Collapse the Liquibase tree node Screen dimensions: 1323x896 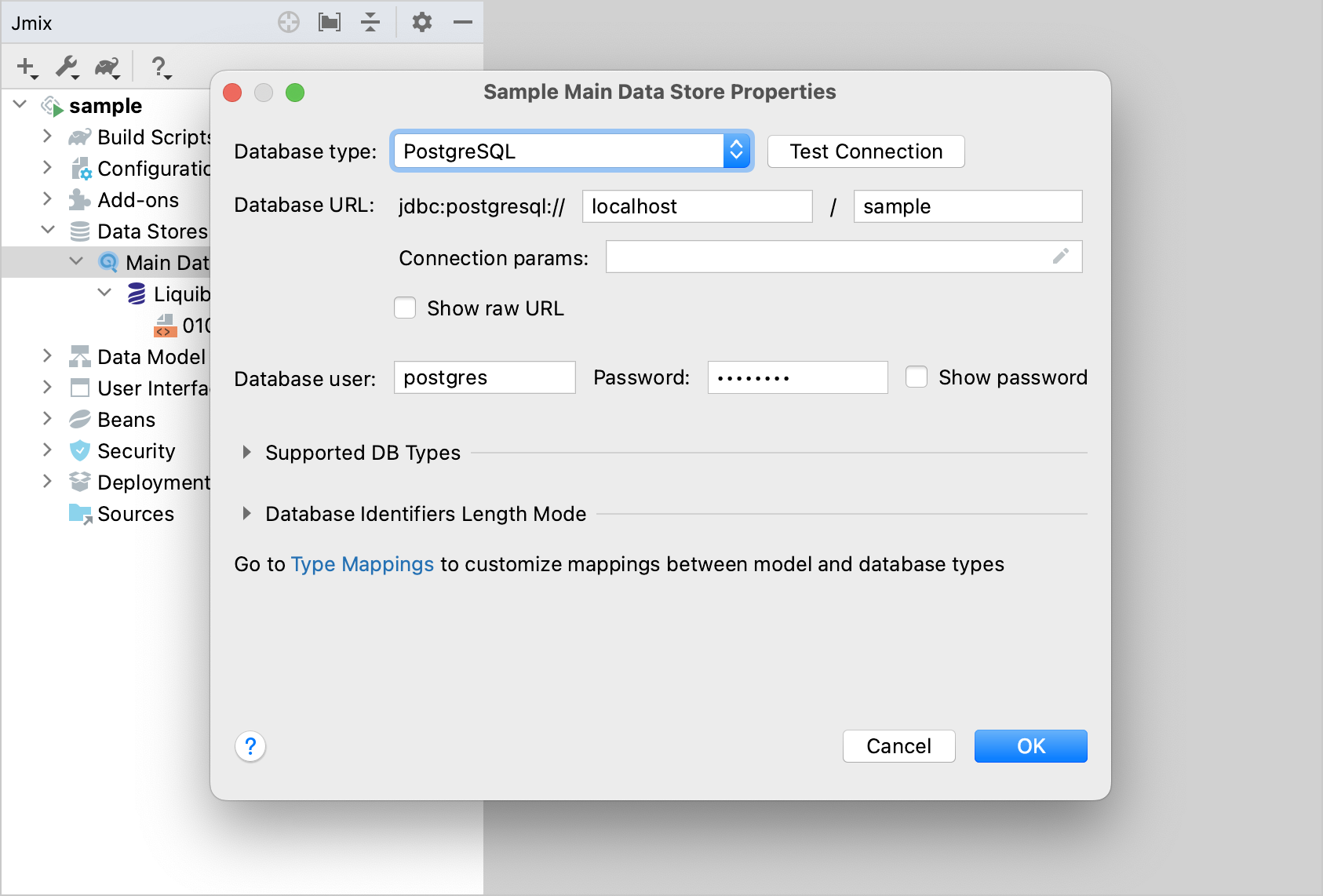[104, 293]
